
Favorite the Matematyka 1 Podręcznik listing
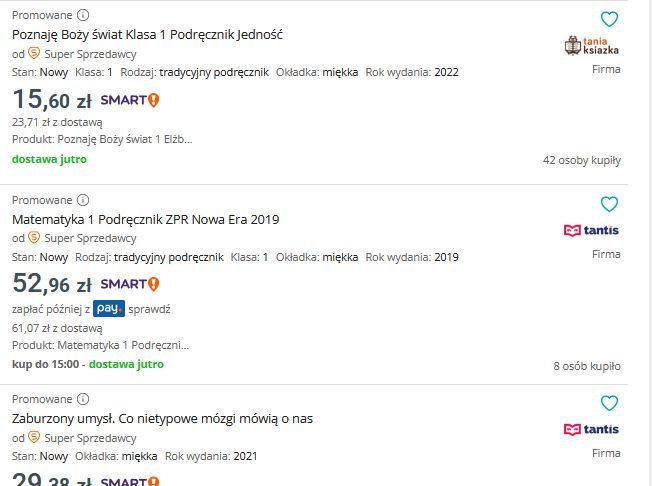click(609, 204)
